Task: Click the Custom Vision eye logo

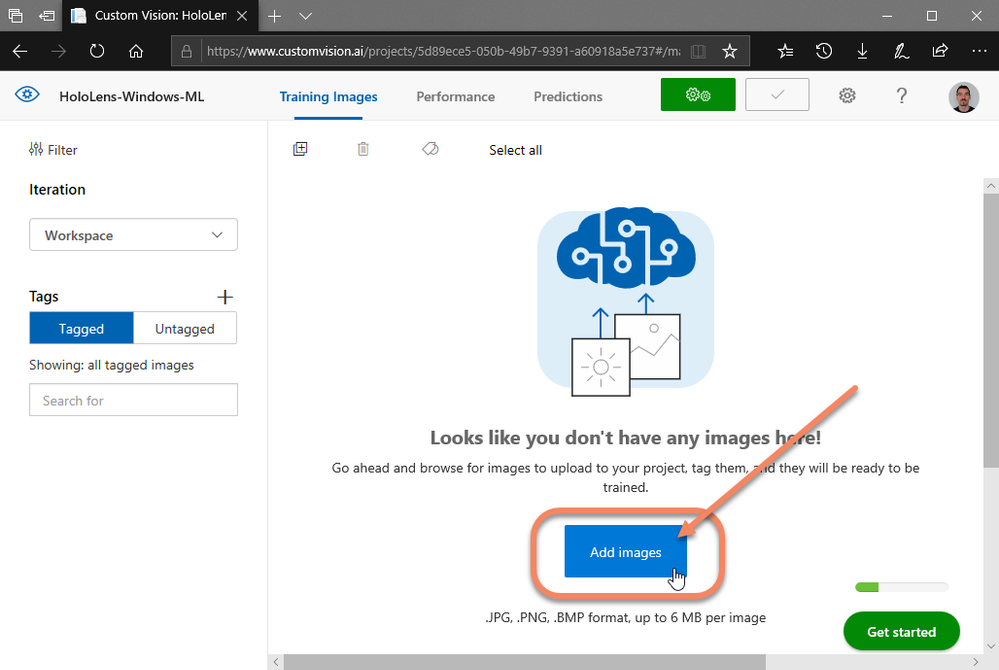Action: pos(27,95)
